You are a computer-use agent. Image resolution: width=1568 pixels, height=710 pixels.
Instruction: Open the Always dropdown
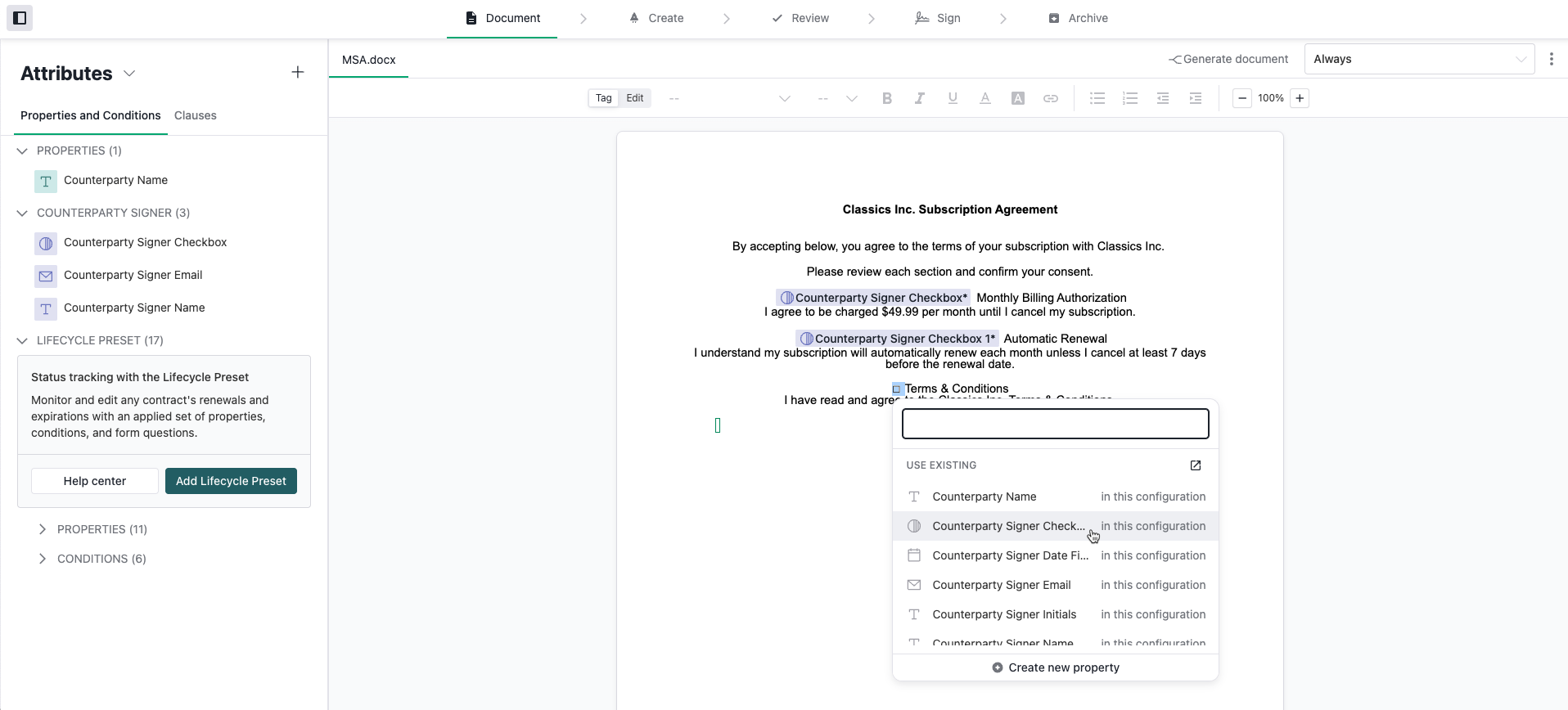pos(1419,59)
